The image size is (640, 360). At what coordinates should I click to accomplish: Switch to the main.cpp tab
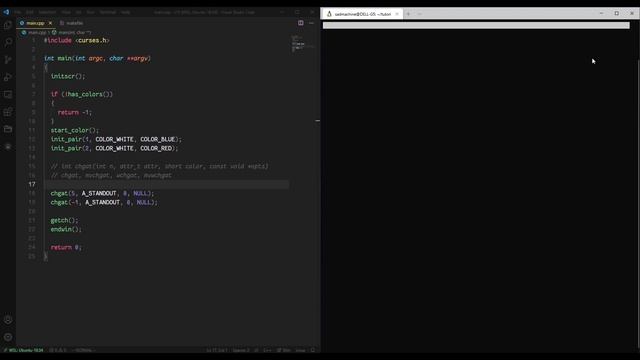point(35,23)
